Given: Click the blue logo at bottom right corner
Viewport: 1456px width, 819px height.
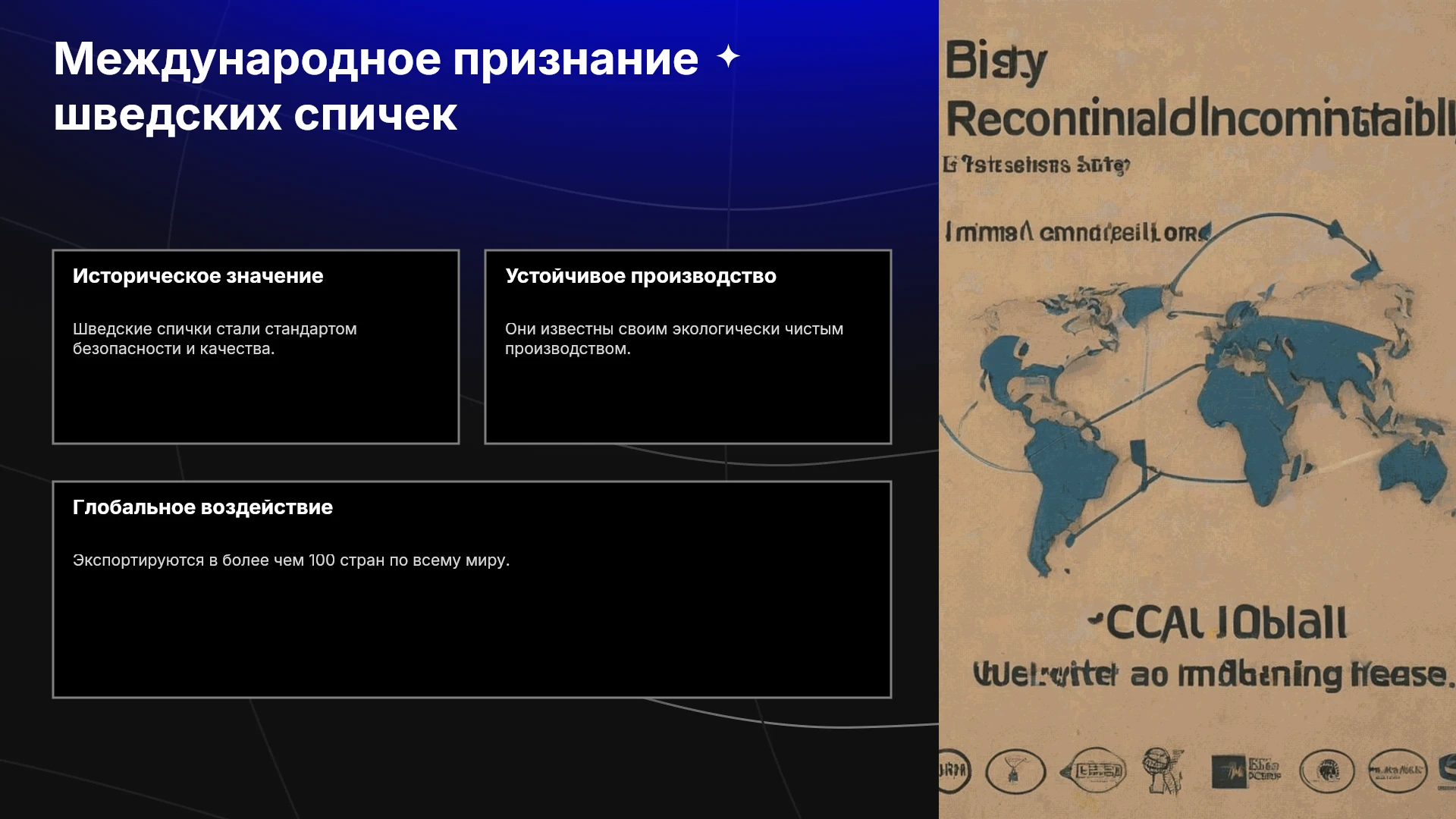Looking at the screenshot, I should pos(1445,771).
